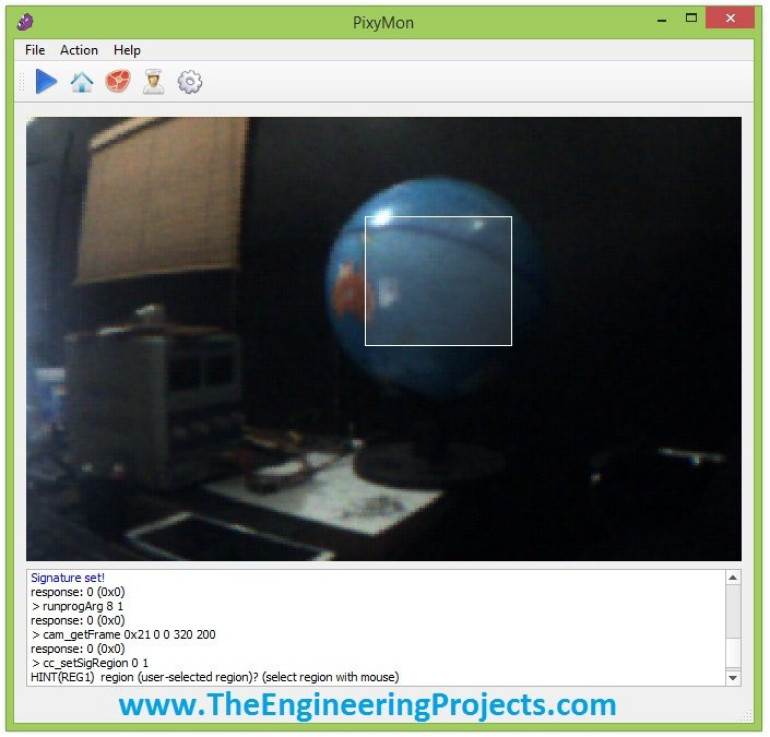Click the console scrollbar track
The height and width of the screenshot is (737, 770).
[733, 620]
